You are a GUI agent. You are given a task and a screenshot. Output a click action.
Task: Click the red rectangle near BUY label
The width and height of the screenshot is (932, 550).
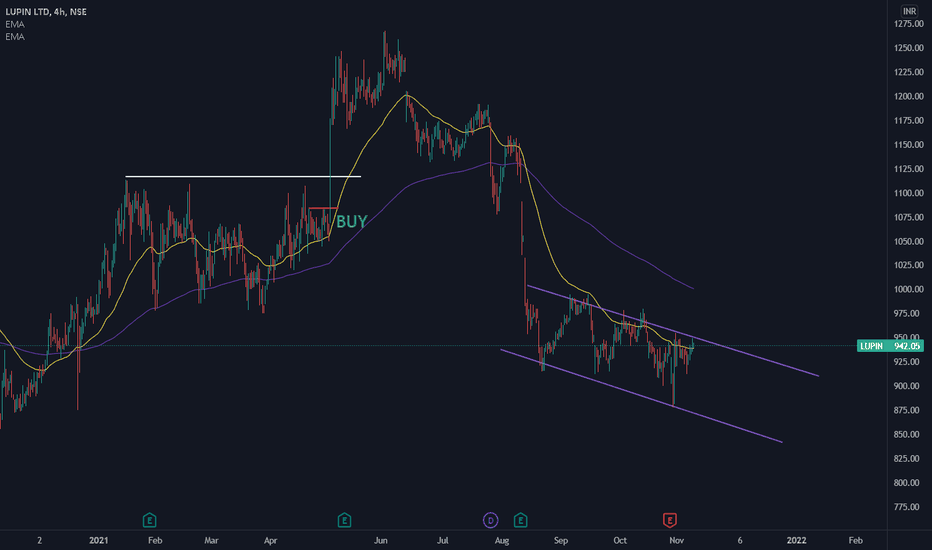coord(323,208)
